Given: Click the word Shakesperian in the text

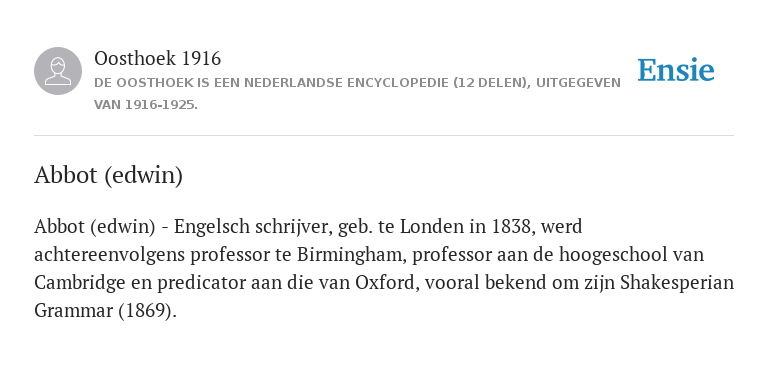Looking at the screenshot, I should tap(677, 283).
